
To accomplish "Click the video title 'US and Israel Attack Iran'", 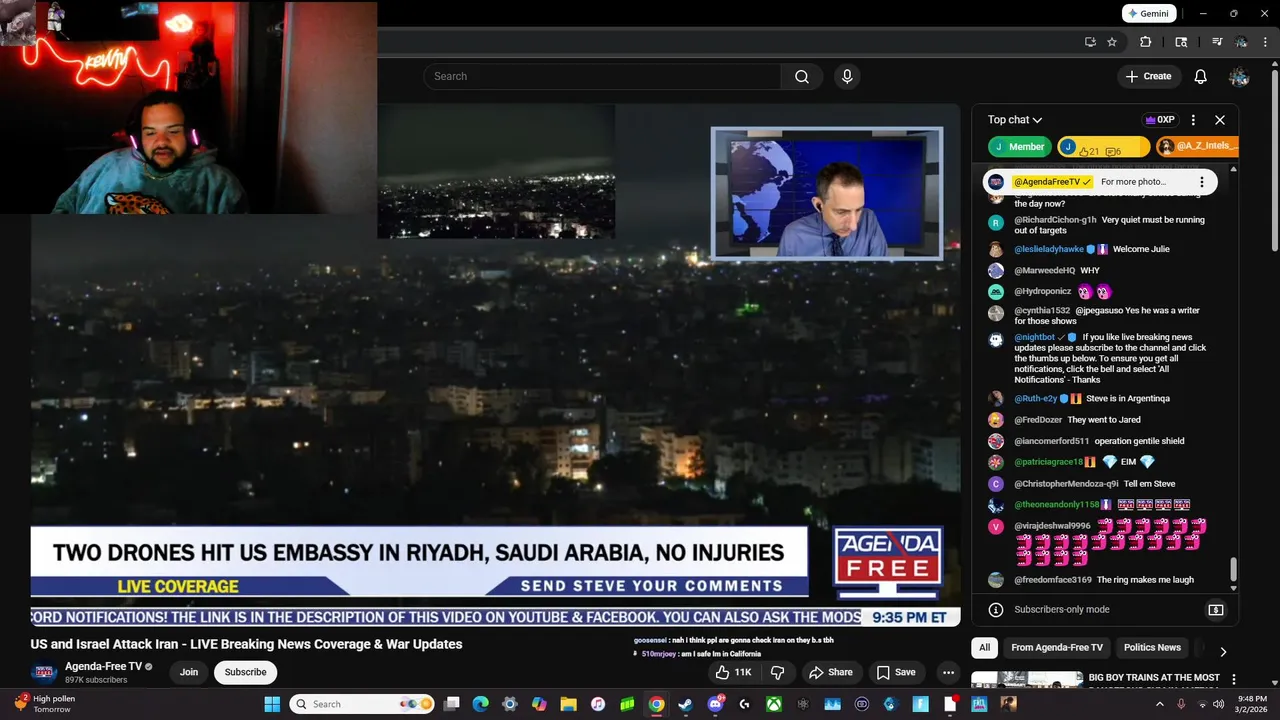I will click(246, 644).
